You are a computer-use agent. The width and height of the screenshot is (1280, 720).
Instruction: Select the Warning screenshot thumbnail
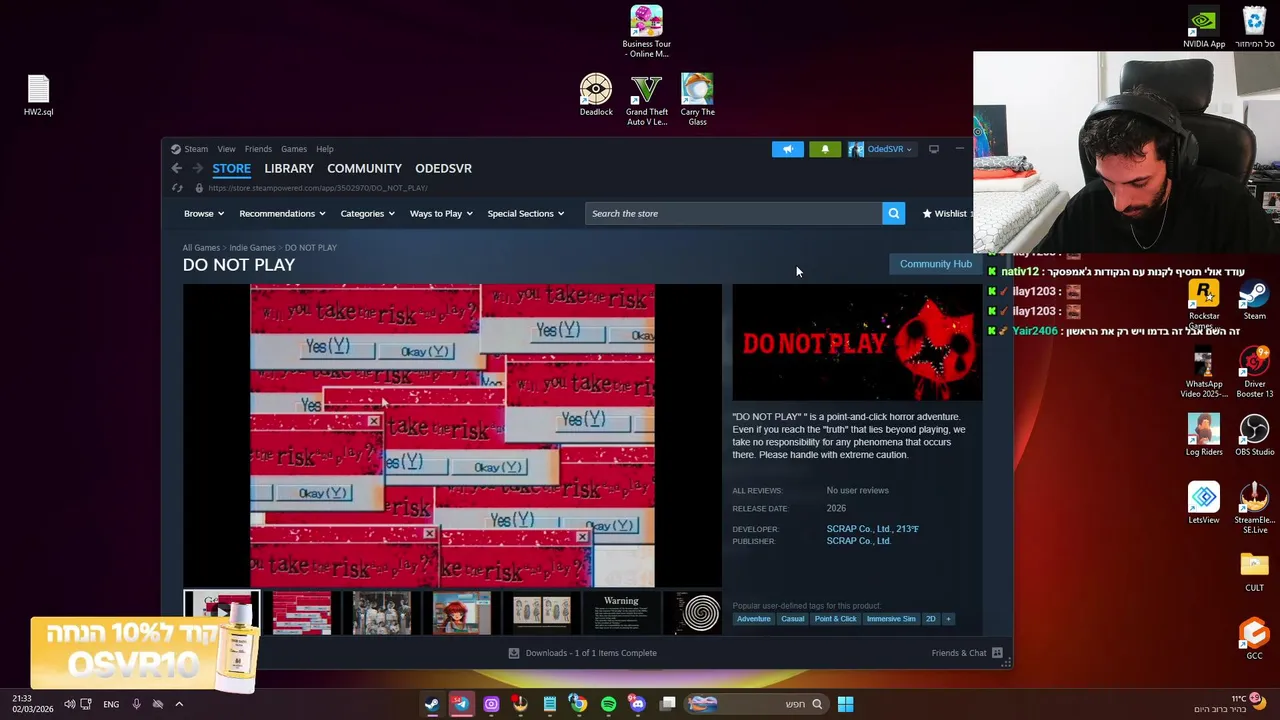point(621,613)
